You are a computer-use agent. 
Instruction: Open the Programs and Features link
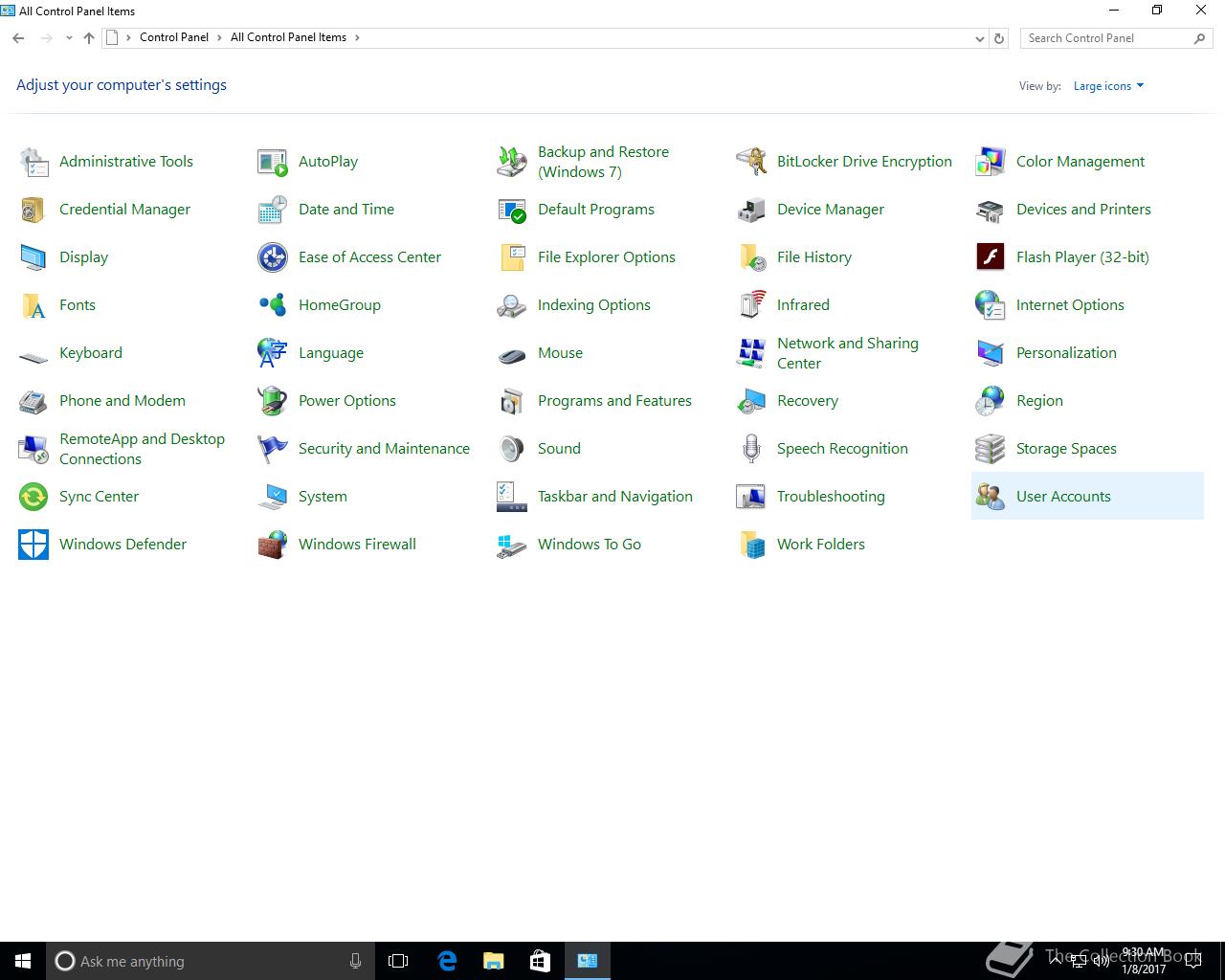tap(614, 401)
